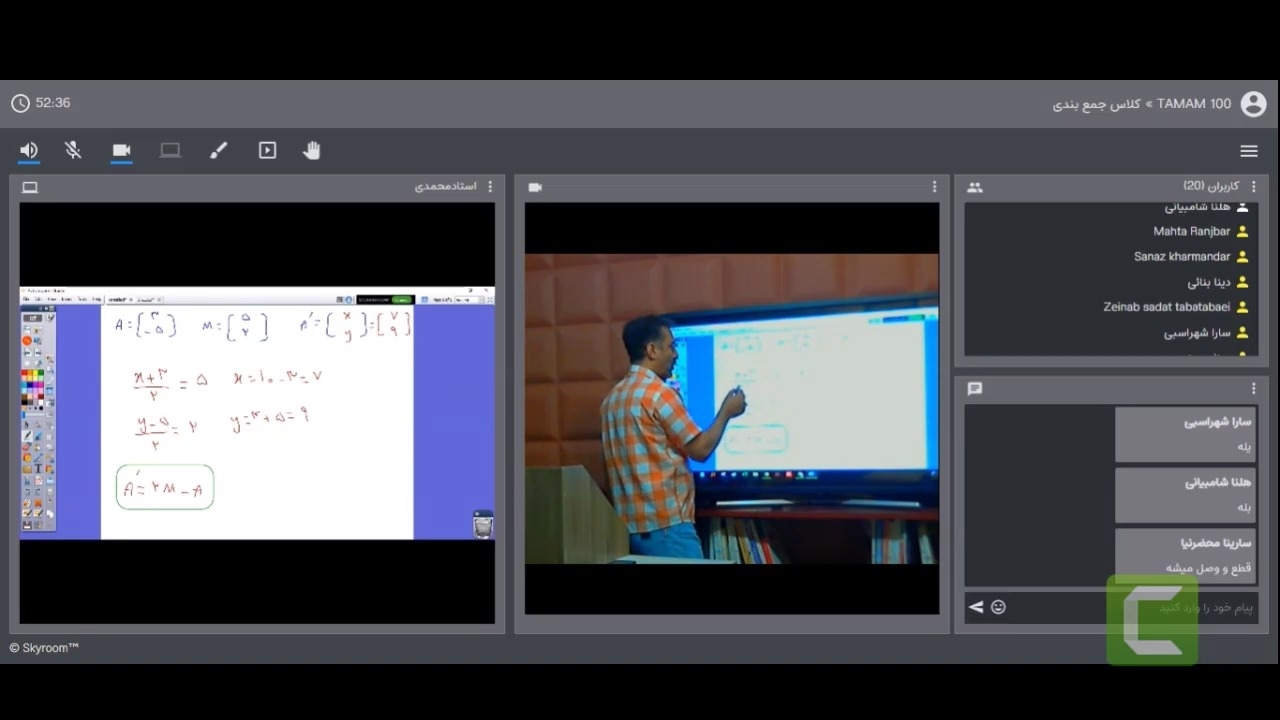Click the user account avatar icon

(1253, 104)
